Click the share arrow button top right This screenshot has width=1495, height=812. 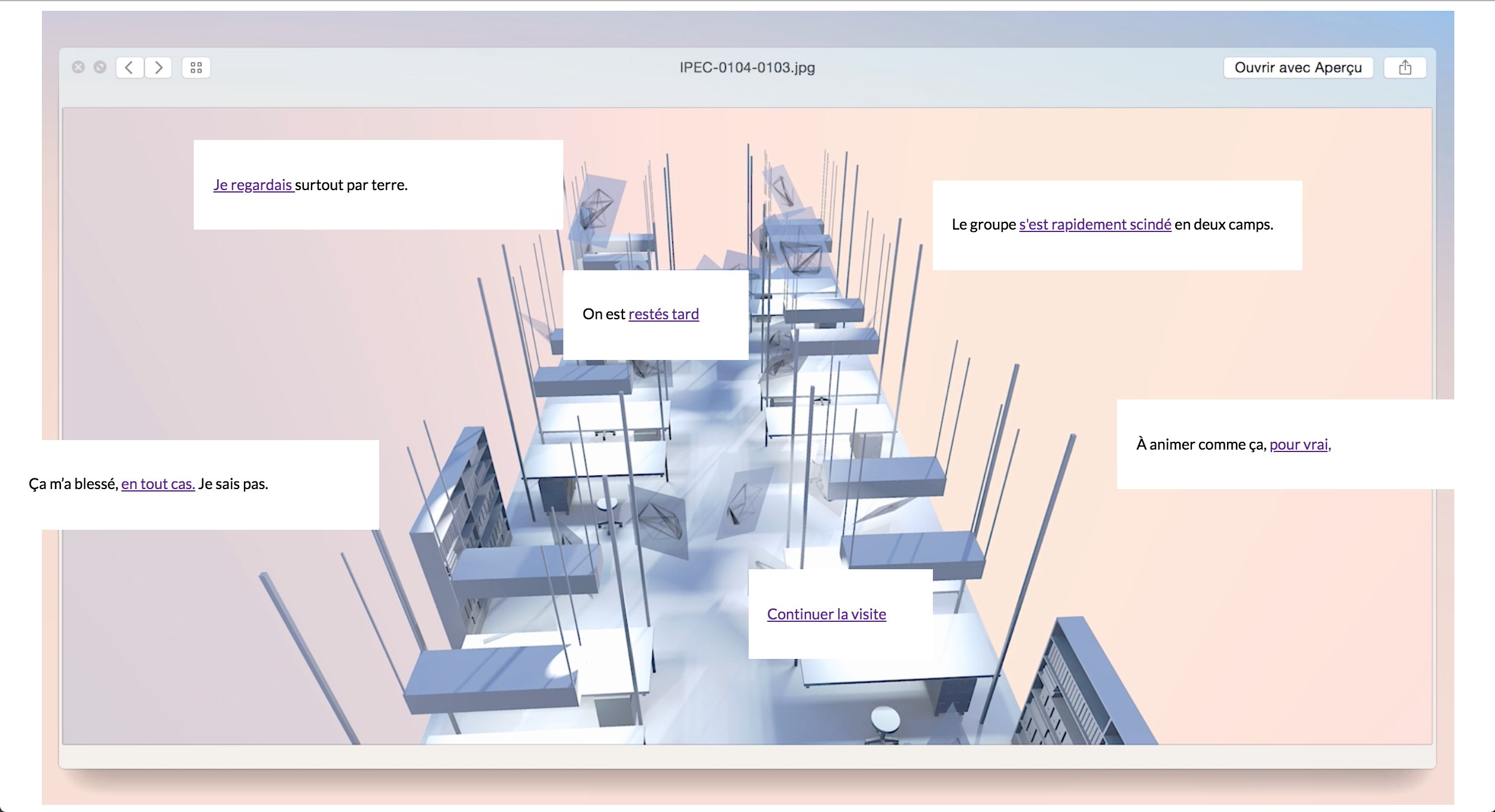click(x=1405, y=67)
